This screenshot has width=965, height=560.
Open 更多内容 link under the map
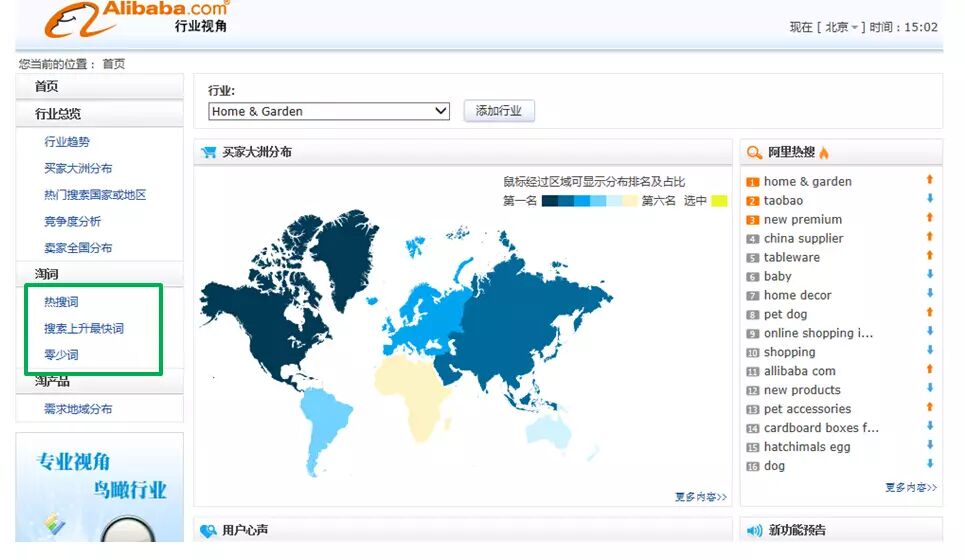(x=701, y=497)
